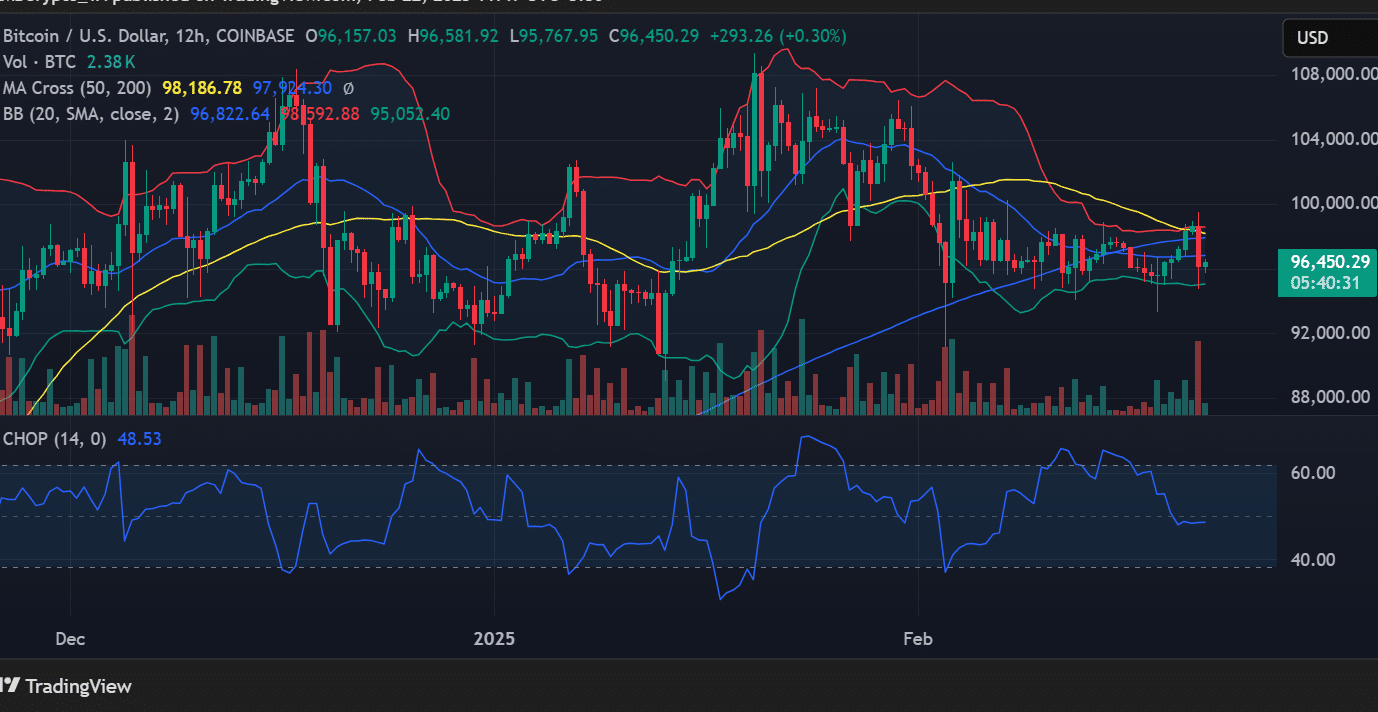Click the 2025 time axis label
The width and height of the screenshot is (1378, 712).
pyautogui.click(x=494, y=638)
